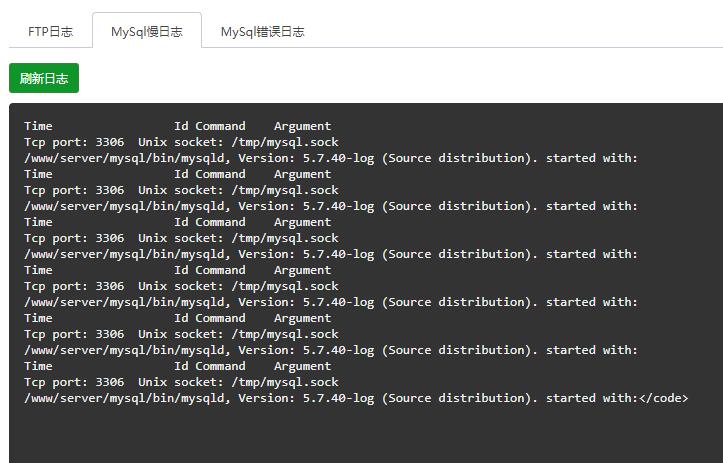
Task: Click the second 'Tcp port: 3306' log line
Action: click(181, 190)
